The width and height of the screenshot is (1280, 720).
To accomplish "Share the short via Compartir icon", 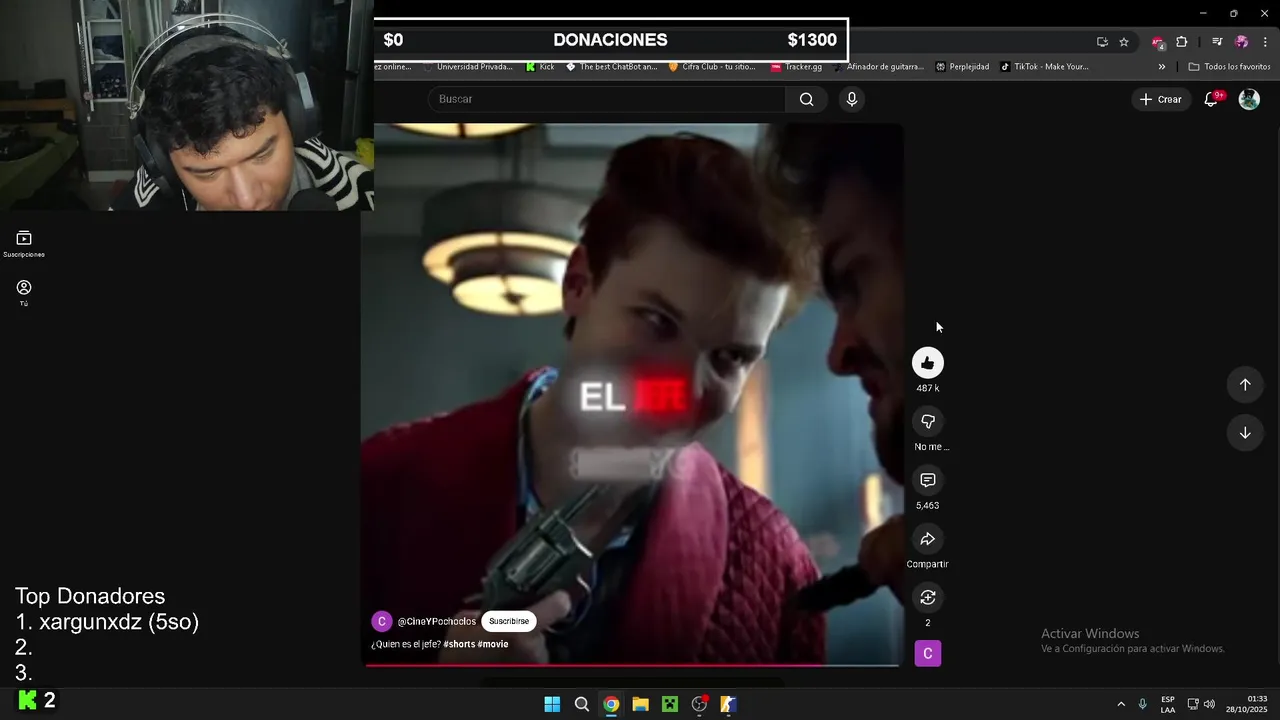I will click(927, 539).
